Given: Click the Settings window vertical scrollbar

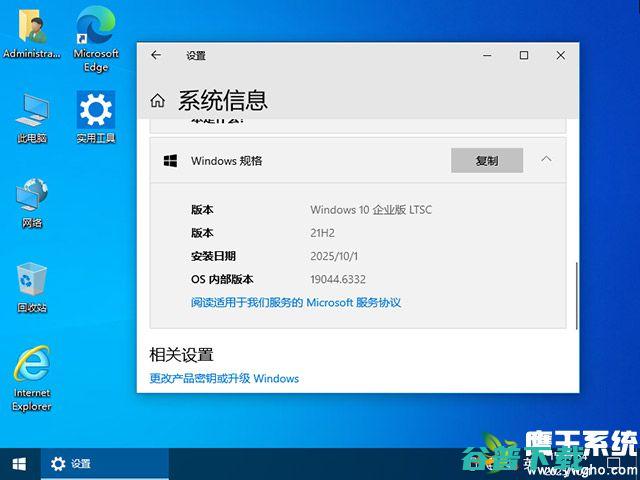Looking at the screenshot, I should 577,296.
